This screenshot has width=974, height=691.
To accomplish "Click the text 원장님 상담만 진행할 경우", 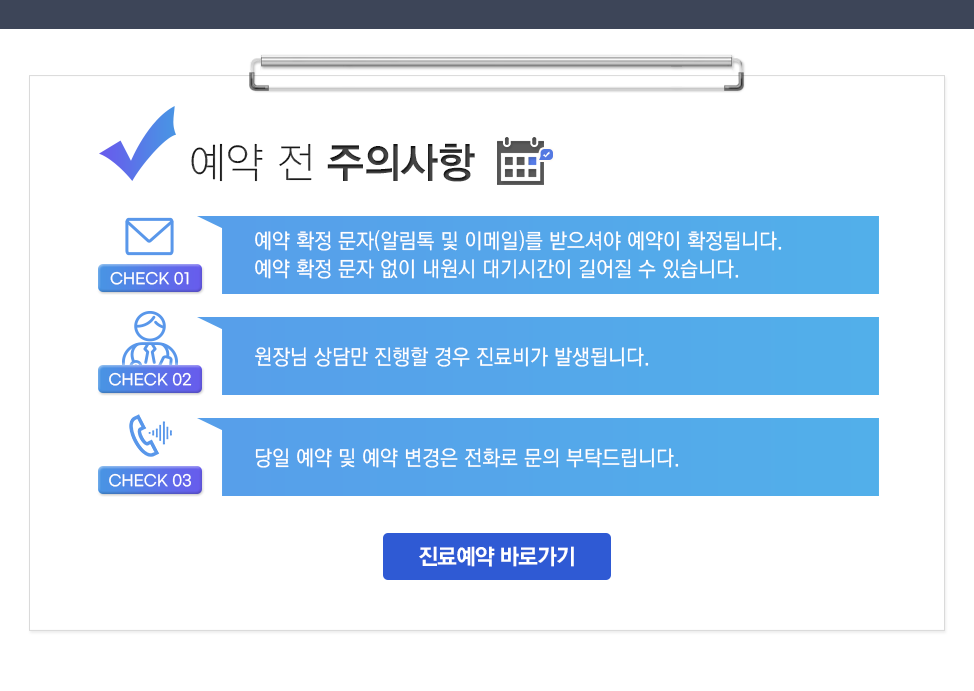I will [362, 356].
